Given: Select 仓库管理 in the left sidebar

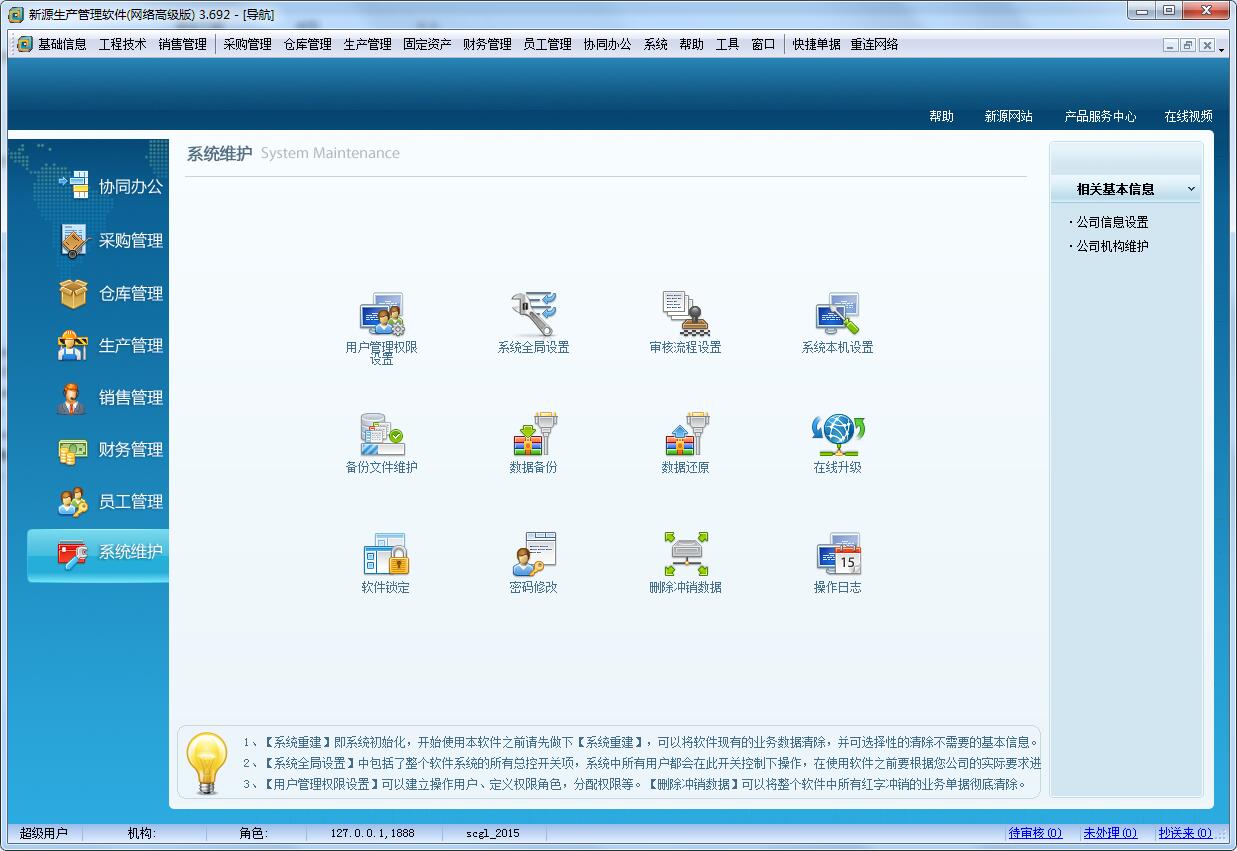Looking at the screenshot, I should (130, 294).
